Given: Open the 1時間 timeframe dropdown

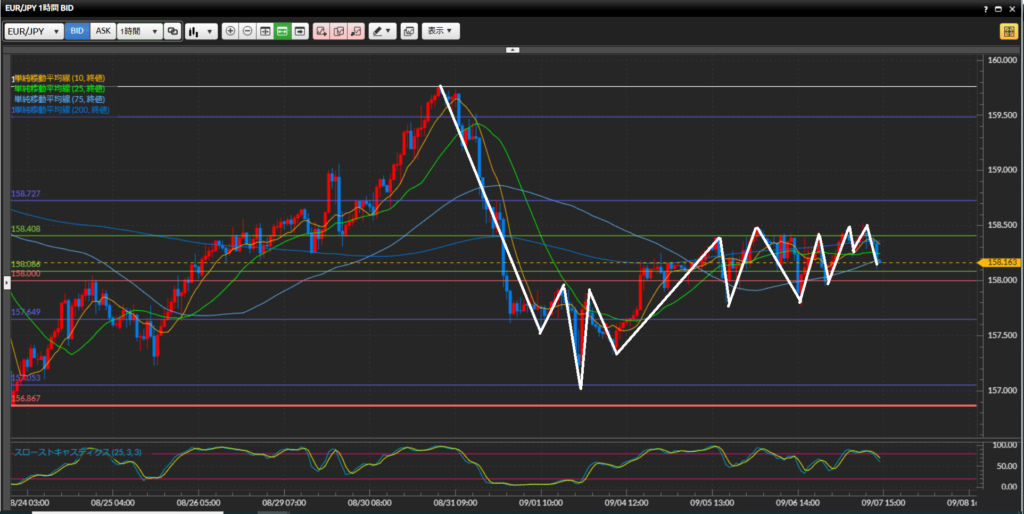Looking at the screenshot, I should 139,31.
